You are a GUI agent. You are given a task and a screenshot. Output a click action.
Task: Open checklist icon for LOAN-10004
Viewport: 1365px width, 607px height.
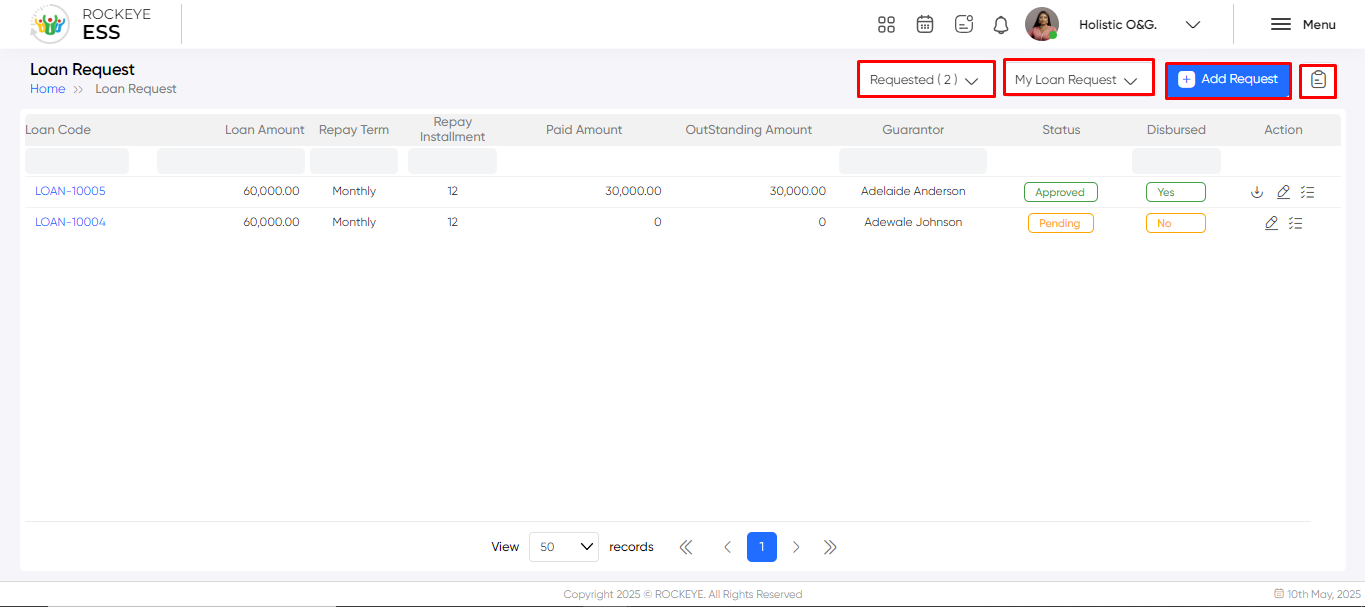1295,223
